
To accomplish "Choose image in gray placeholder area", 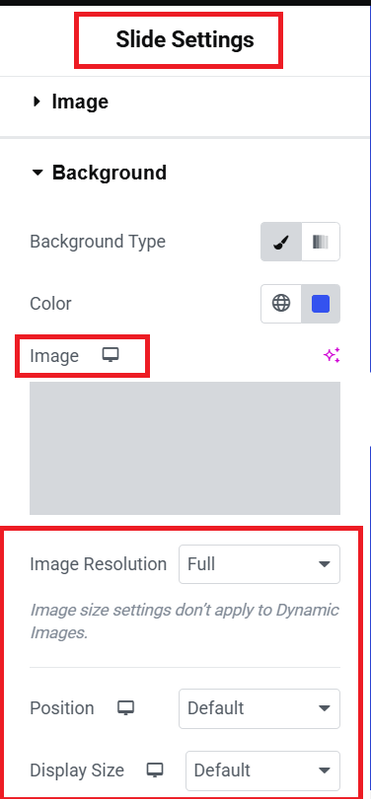I will (x=185, y=448).
